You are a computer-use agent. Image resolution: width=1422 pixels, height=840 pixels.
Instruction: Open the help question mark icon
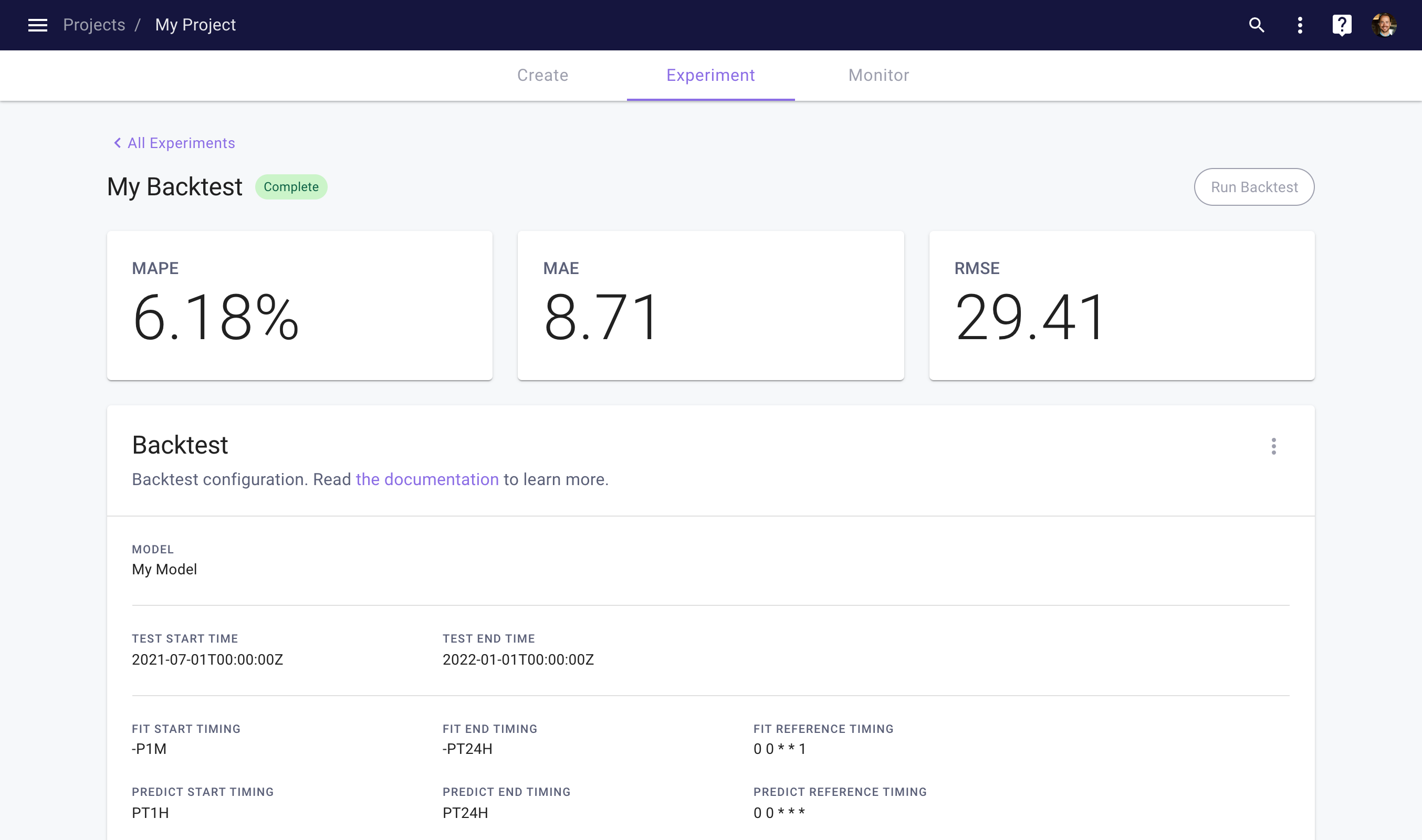click(1342, 25)
